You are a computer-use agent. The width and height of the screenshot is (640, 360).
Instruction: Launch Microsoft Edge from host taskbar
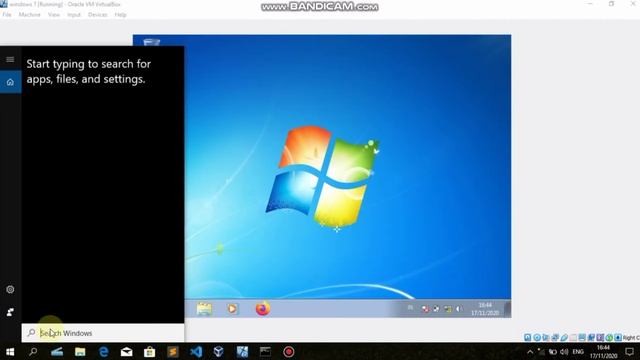coord(103,351)
